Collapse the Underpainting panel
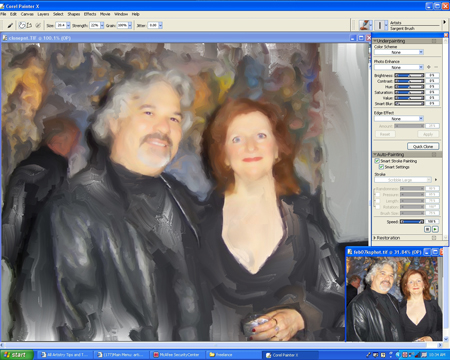The width and height of the screenshot is (450, 360). [x=375, y=41]
